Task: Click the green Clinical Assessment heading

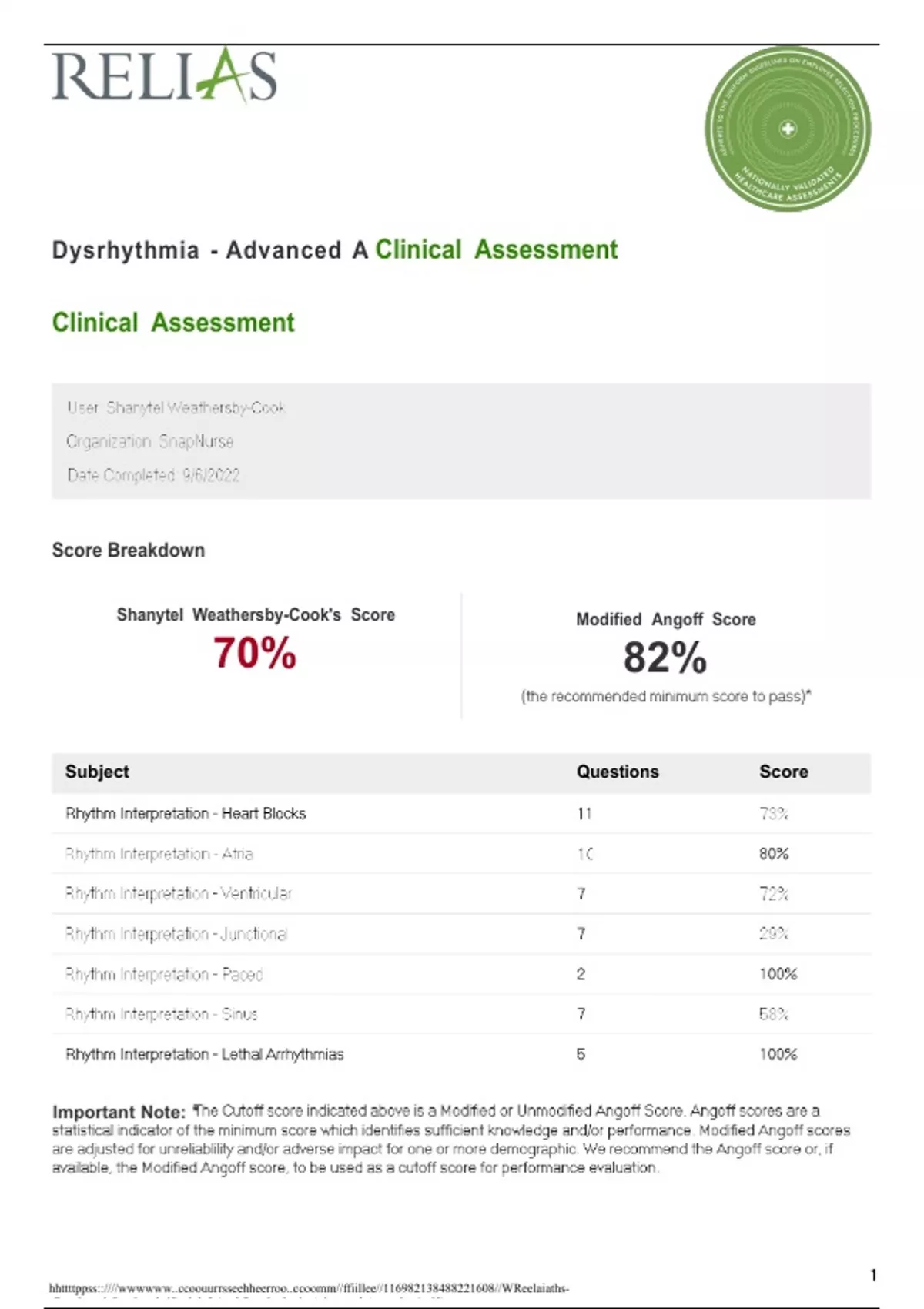Action: pos(173,323)
